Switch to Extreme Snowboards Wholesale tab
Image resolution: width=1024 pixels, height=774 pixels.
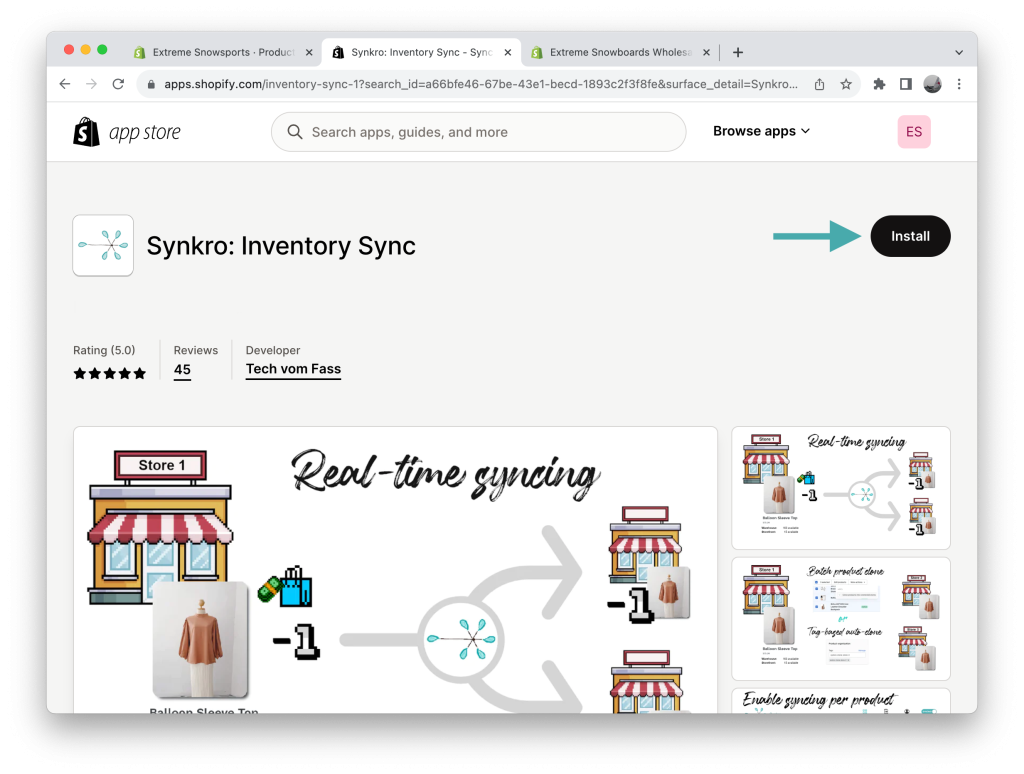(x=619, y=52)
